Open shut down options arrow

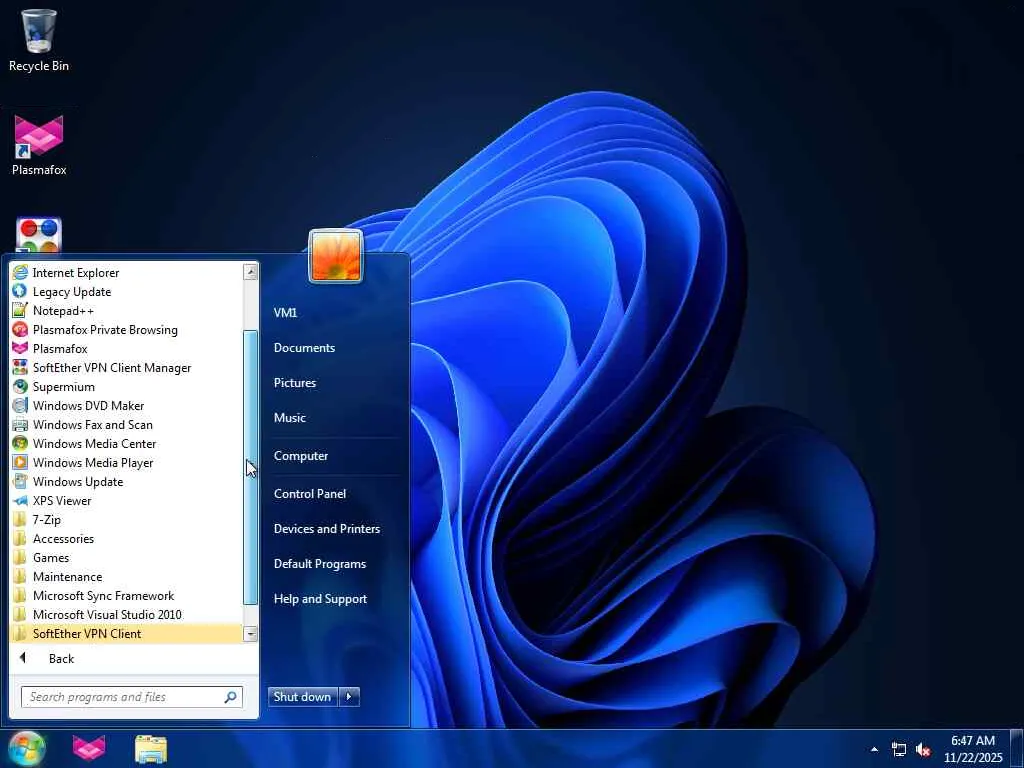point(349,697)
